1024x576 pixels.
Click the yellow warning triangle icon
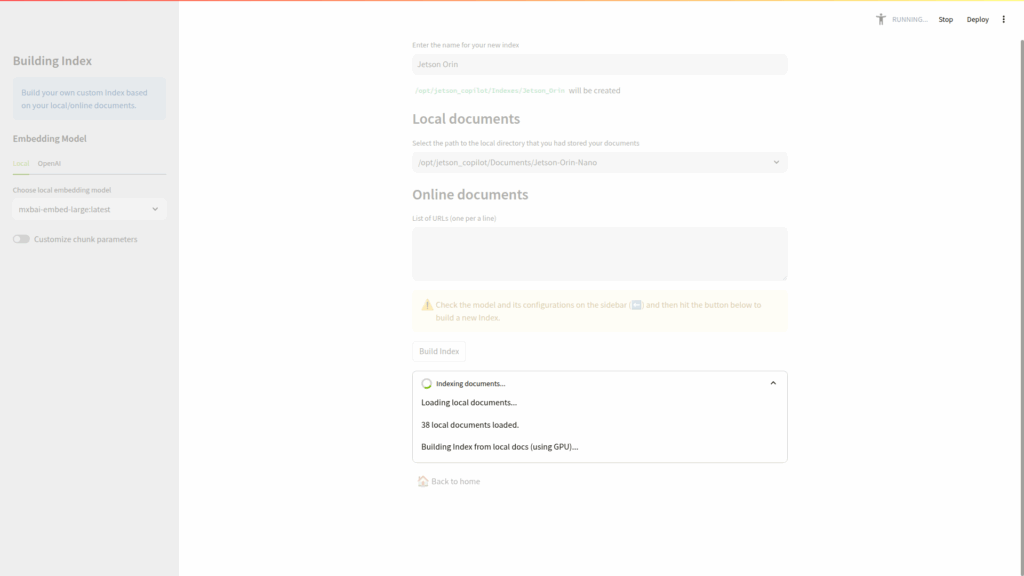(x=427, y=305)
